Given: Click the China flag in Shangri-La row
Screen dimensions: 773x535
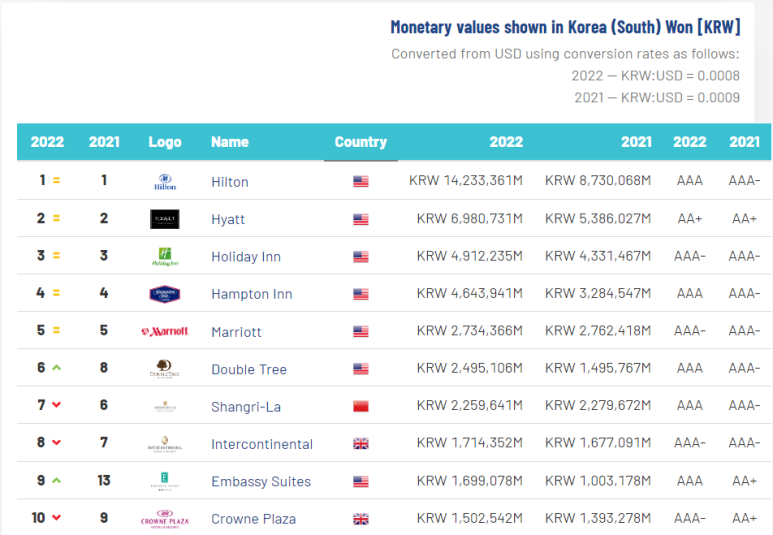Looking at the screenshot, I should 361,406.
